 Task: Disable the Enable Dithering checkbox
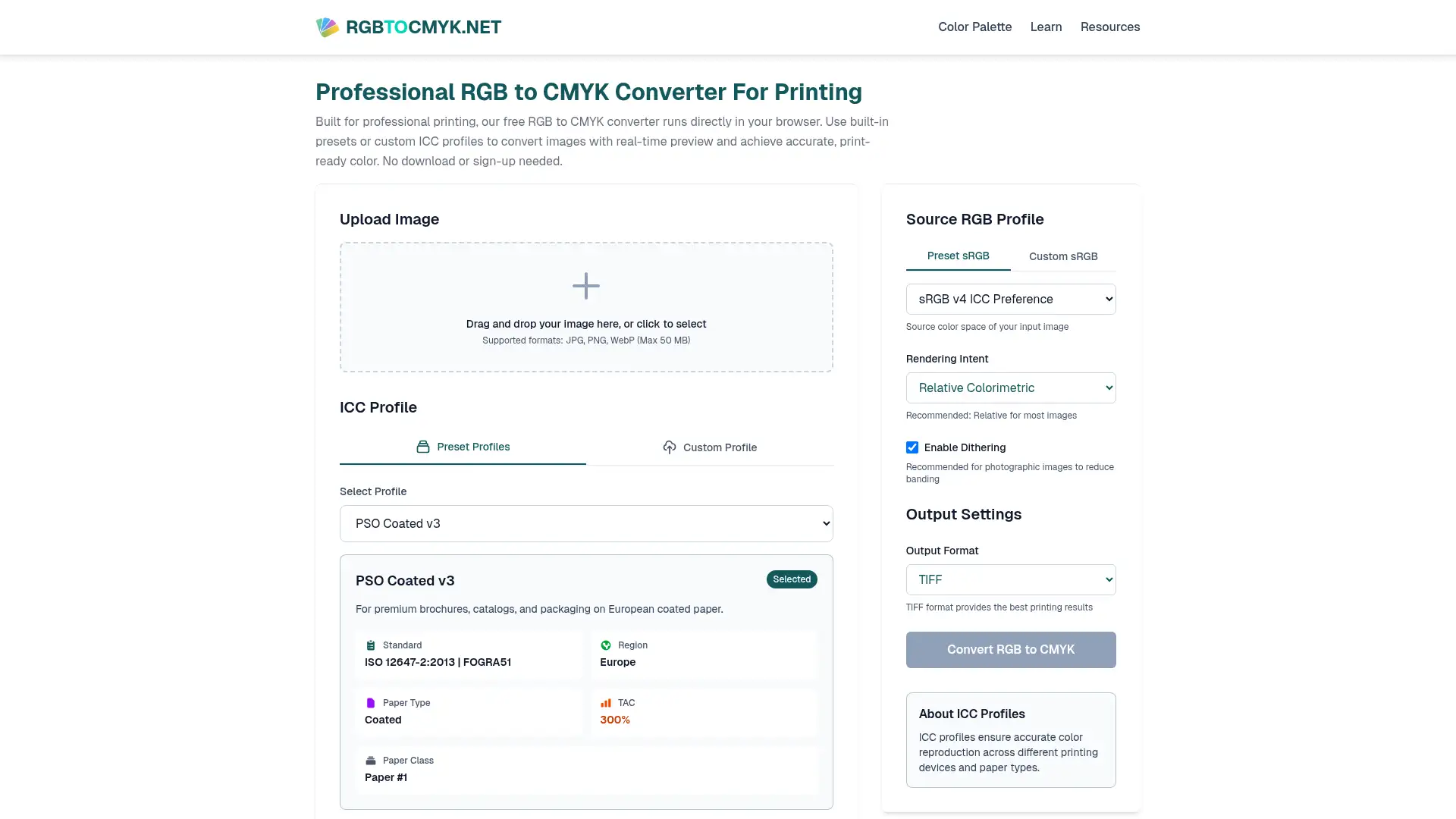[912, 447]
